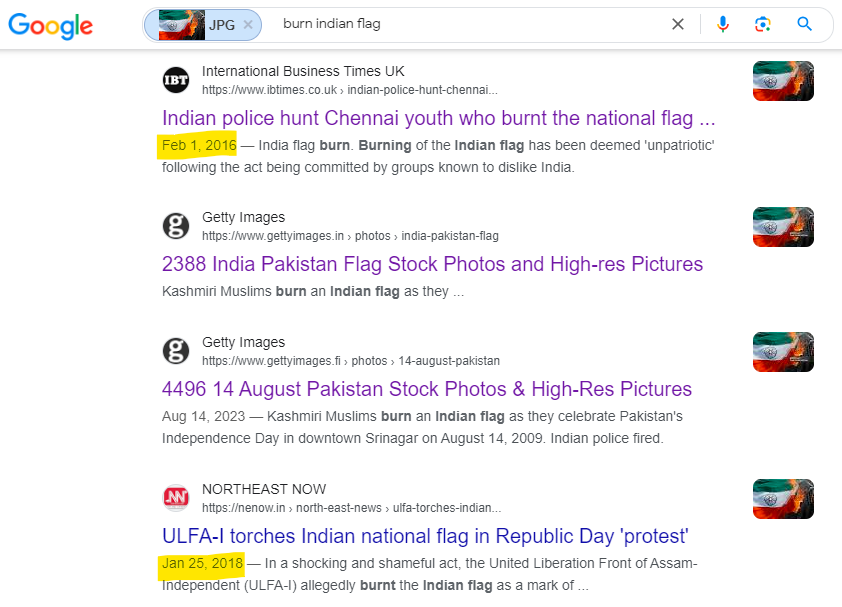Remove the JPG image chip from search

point(248,25)
